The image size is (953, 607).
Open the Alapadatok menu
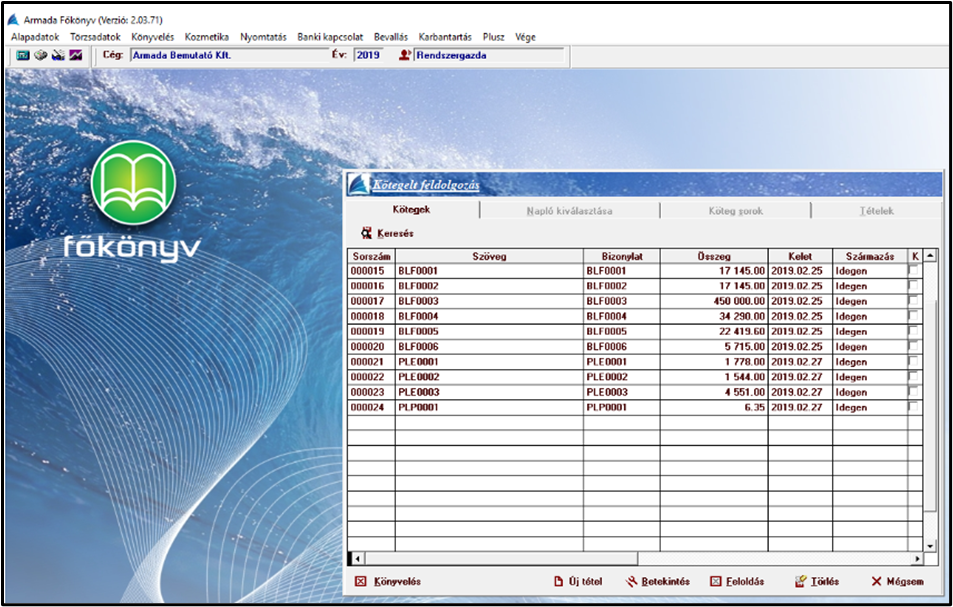click(x=35, y=37)
